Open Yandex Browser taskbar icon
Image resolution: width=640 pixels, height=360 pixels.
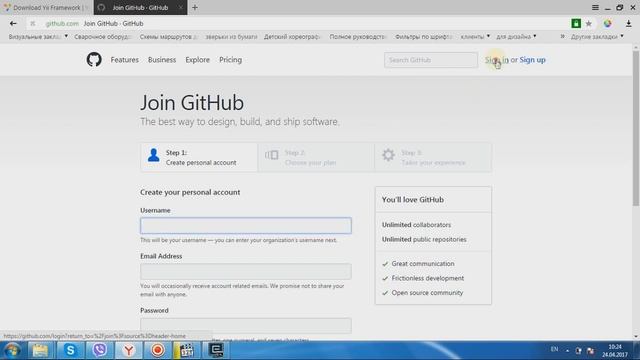tap(129, 350)
